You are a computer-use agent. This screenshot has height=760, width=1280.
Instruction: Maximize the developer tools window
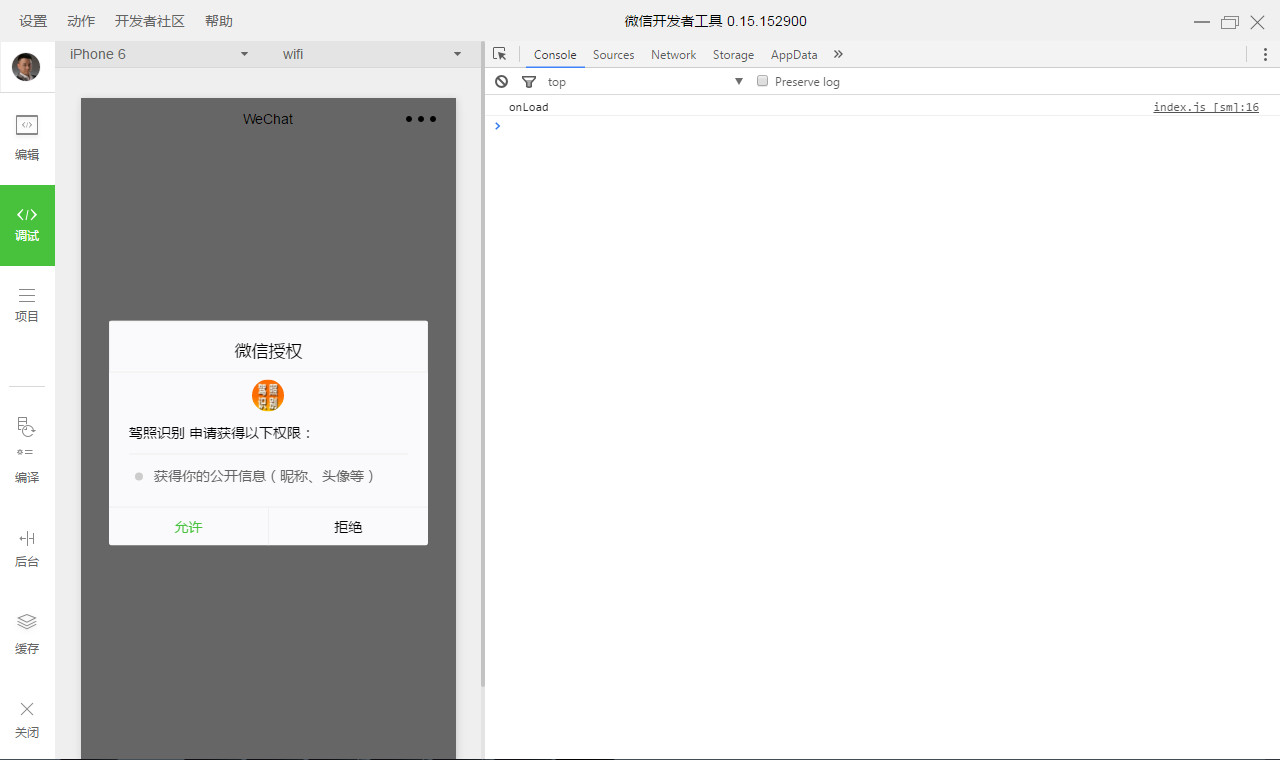[1230, 22]
